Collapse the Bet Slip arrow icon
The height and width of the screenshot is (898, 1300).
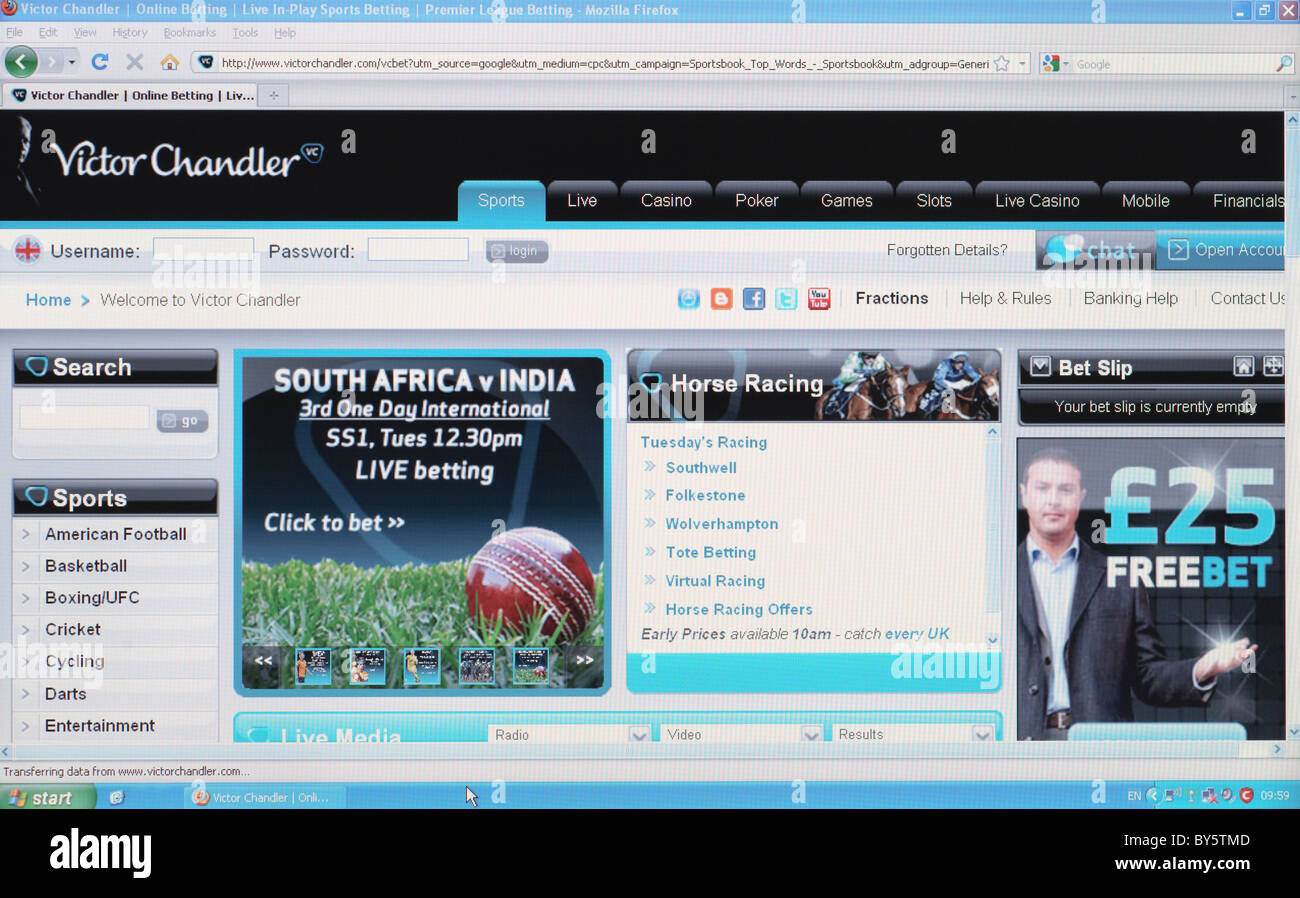[x=1040, y=367]
